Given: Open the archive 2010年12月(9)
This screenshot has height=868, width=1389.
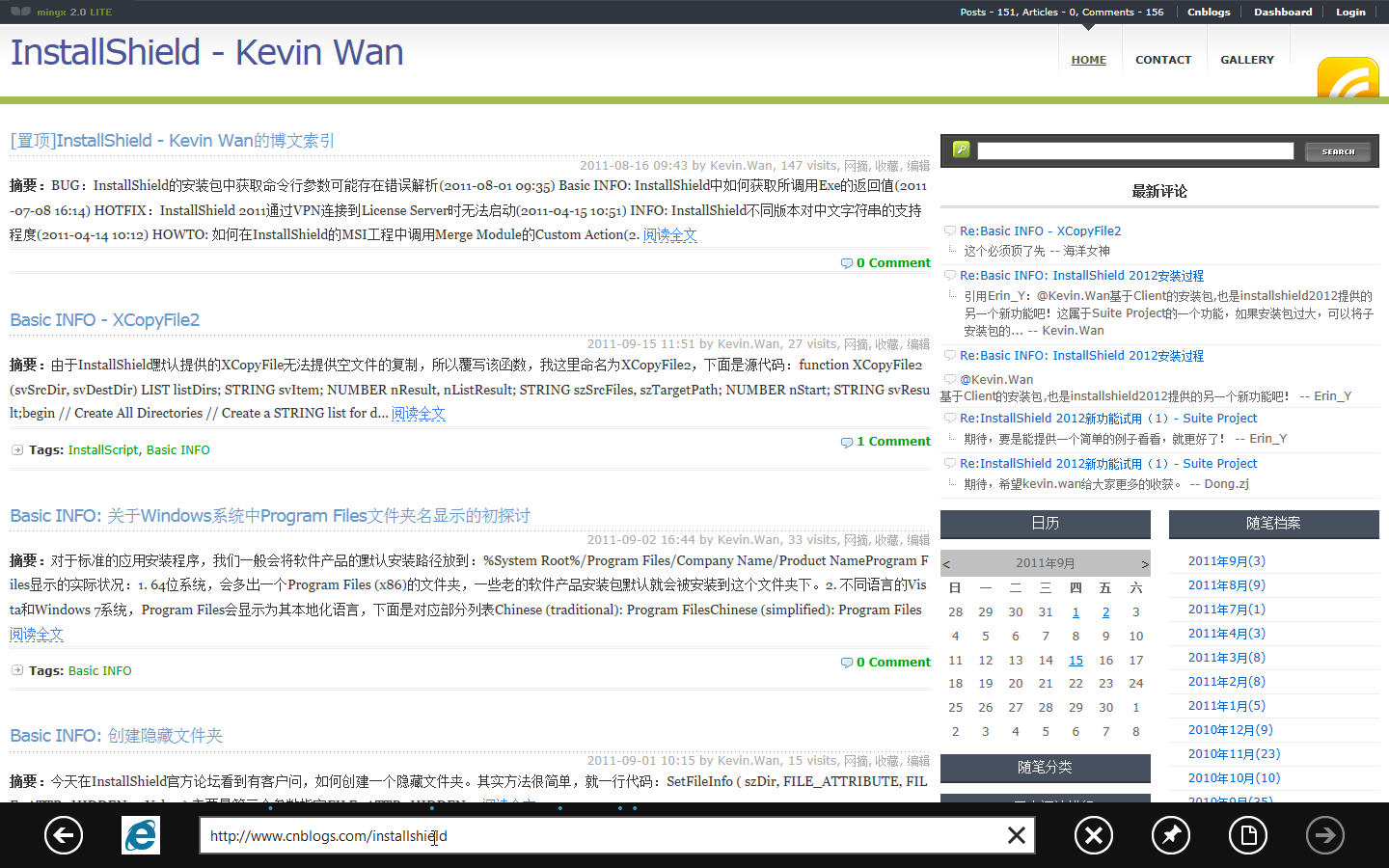Looking at the screenshot, I should 1231,730.
